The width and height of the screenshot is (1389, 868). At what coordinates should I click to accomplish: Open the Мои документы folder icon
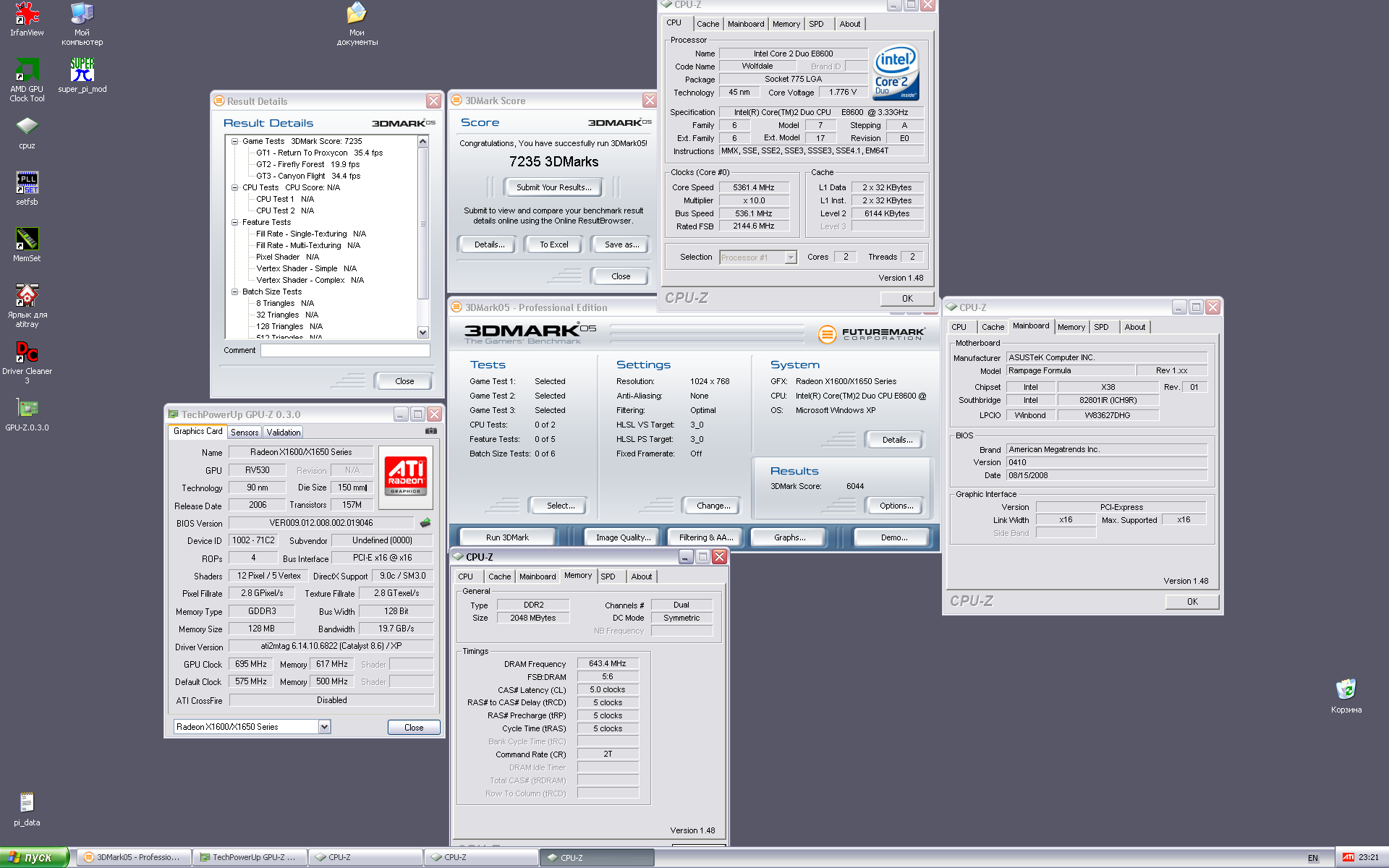[357, 24]
